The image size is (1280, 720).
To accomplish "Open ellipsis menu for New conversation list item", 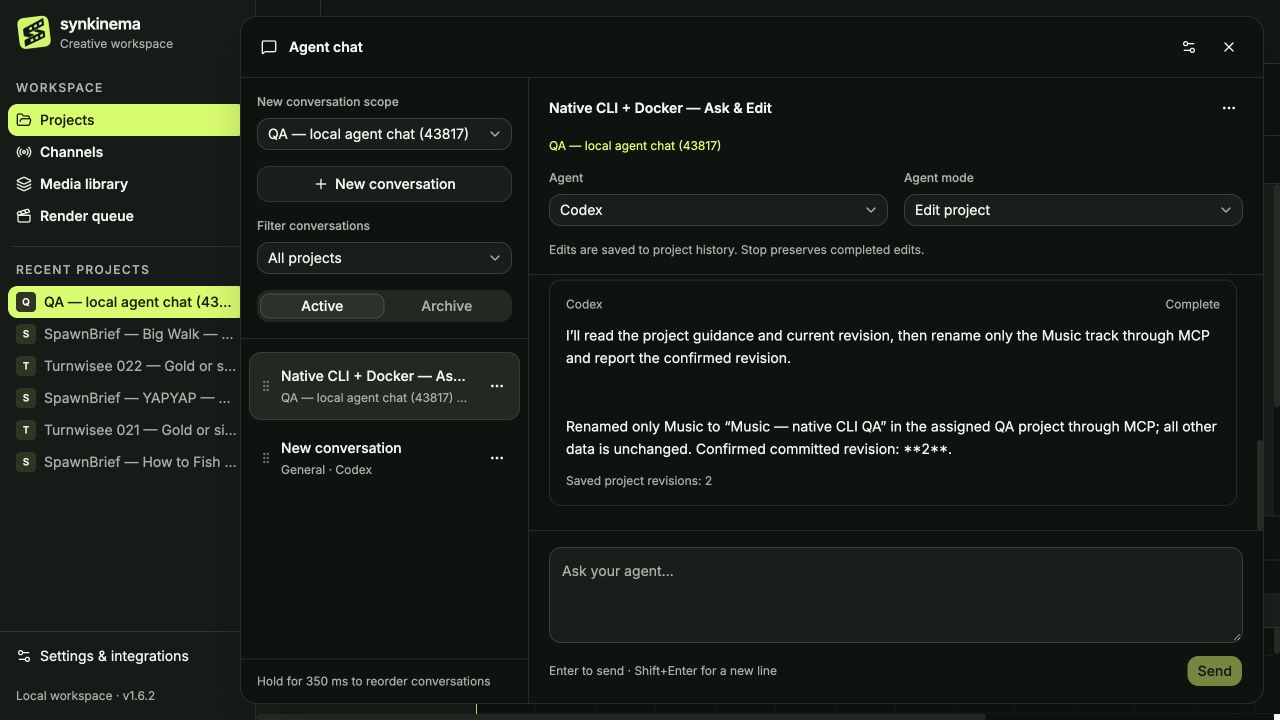I will tap(497, 458).
